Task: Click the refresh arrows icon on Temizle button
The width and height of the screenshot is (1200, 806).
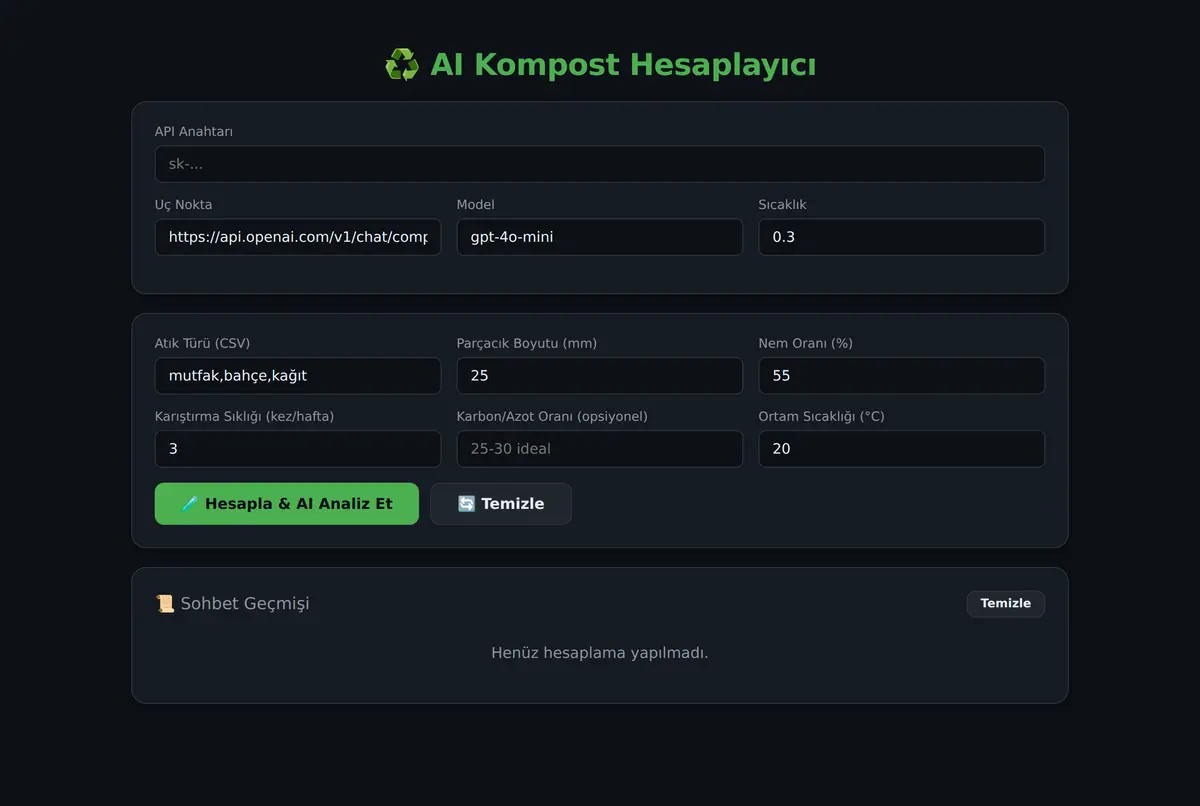Action: pyautogui.click(x=466, y=504)
